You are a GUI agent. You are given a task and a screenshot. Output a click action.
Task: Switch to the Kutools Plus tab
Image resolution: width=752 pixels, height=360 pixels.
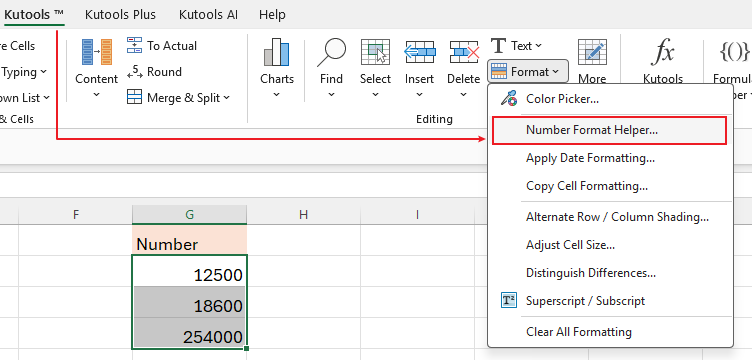(120, 14)
